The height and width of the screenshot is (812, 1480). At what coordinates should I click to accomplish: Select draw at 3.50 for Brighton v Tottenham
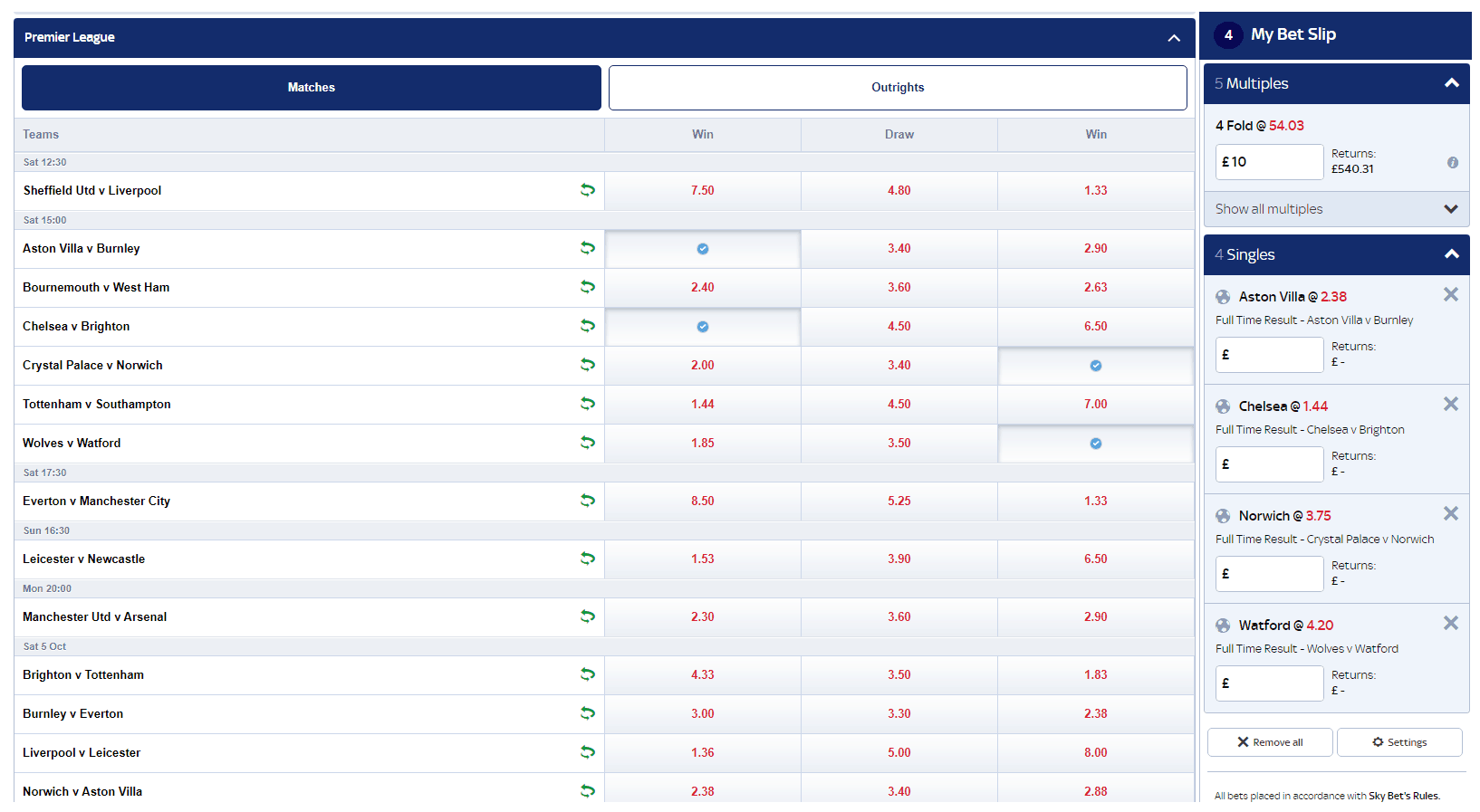pyautogui.click(x=899, y=675)
